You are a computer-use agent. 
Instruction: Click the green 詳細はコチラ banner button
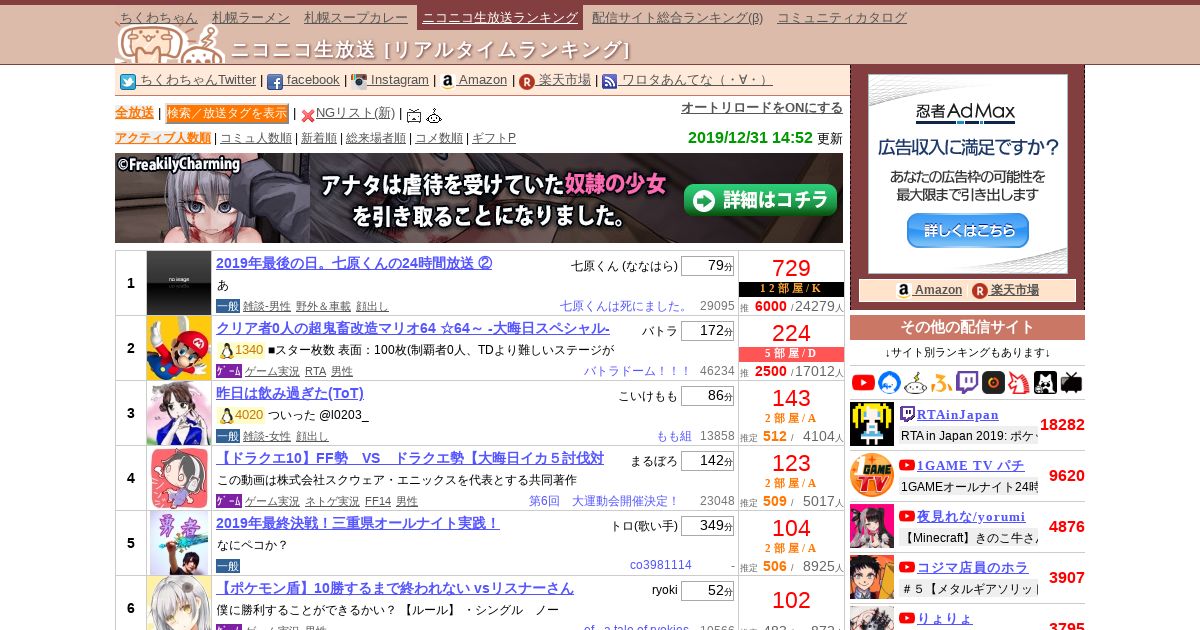[761, 199]
